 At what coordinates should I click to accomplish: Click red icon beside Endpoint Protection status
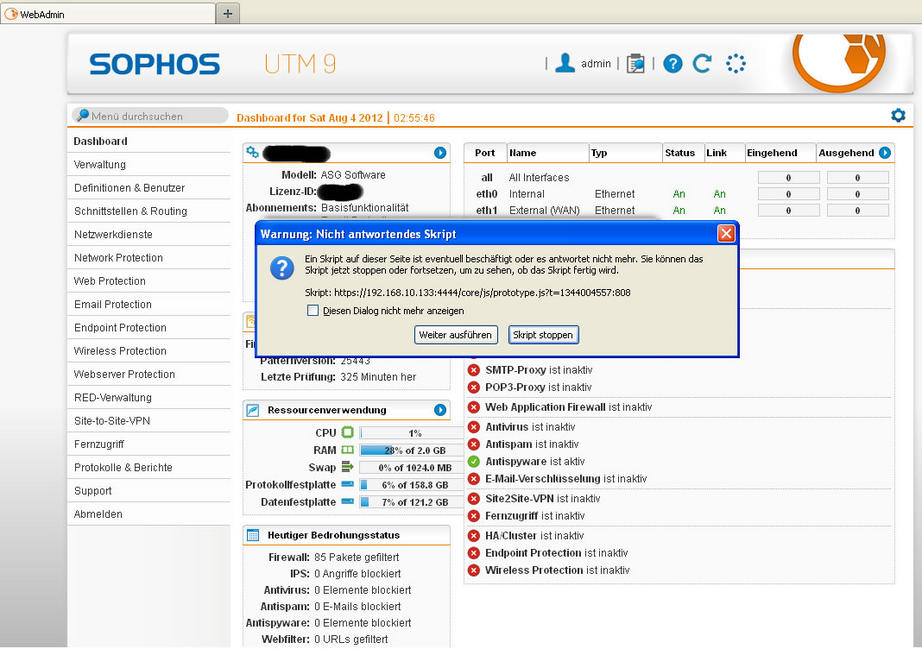point(473,553)
